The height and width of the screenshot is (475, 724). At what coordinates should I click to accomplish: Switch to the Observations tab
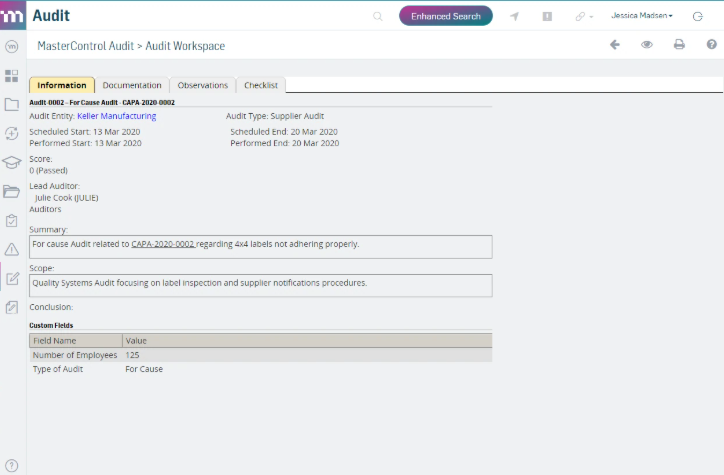pyautogui.click(x=203, y=85)
